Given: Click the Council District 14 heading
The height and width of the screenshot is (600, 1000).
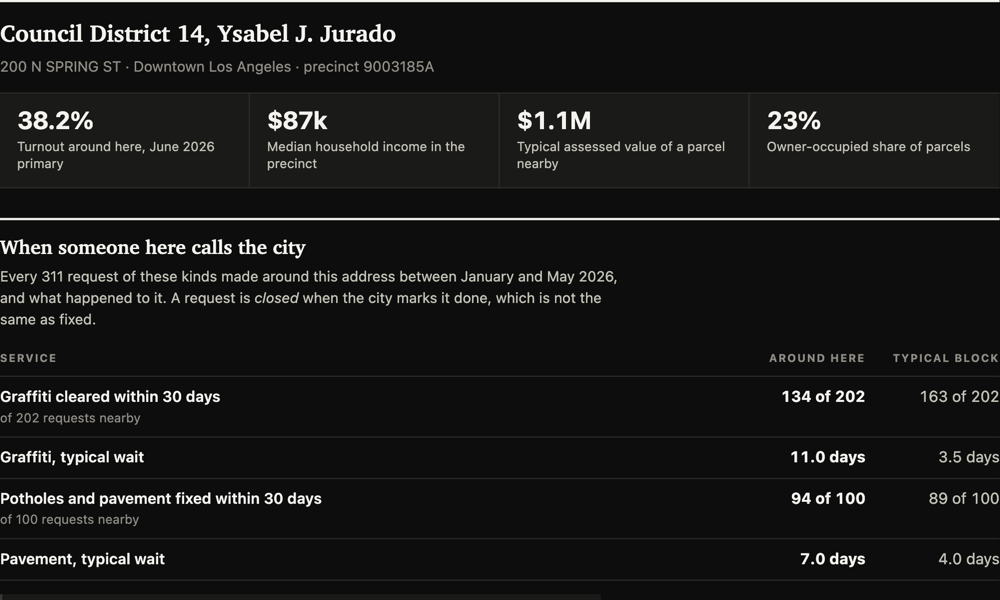Looking at the screenshot, I should pyautogui.click(x=198, y=34).
